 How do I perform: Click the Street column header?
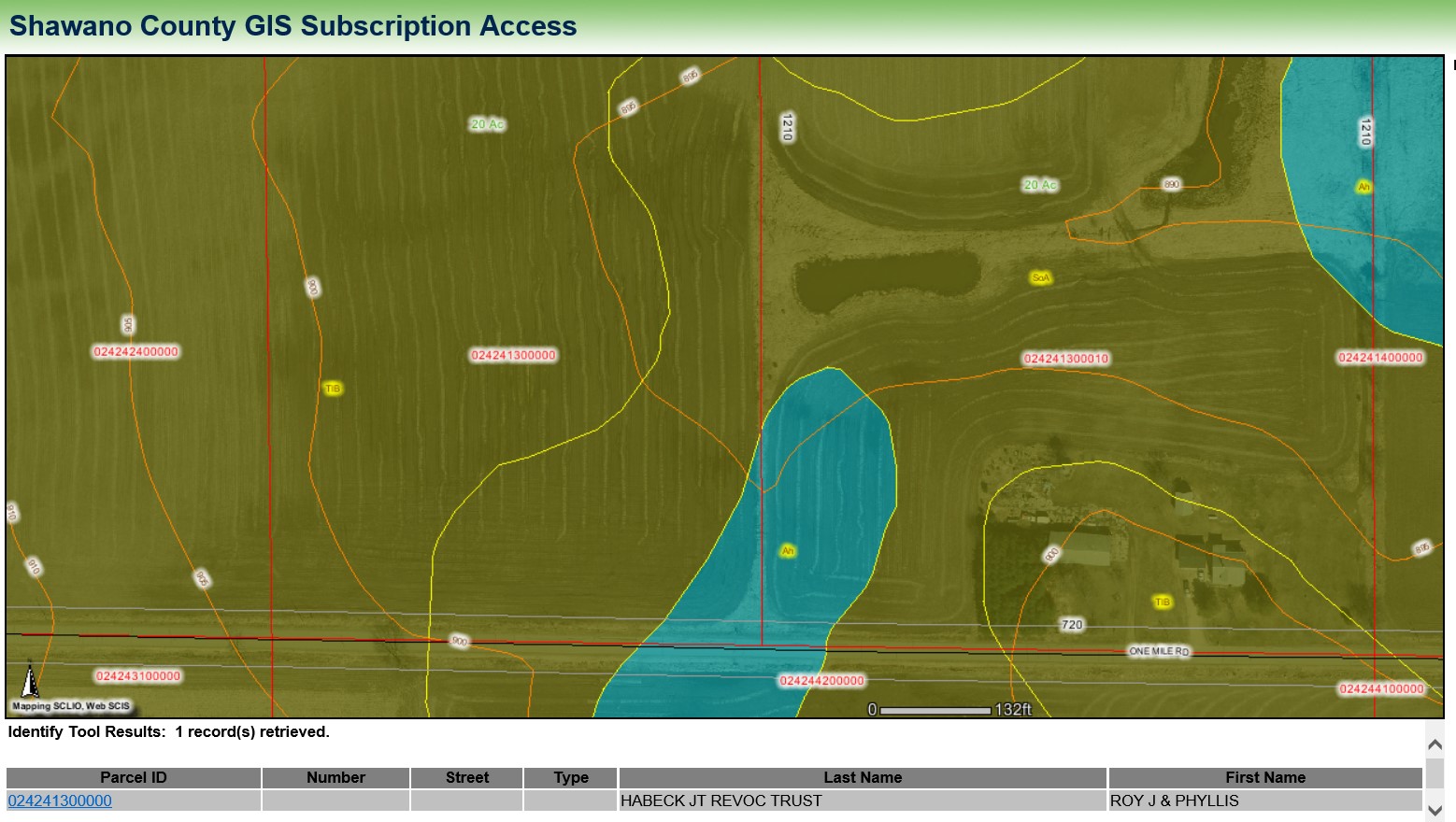tap(466, 777)
